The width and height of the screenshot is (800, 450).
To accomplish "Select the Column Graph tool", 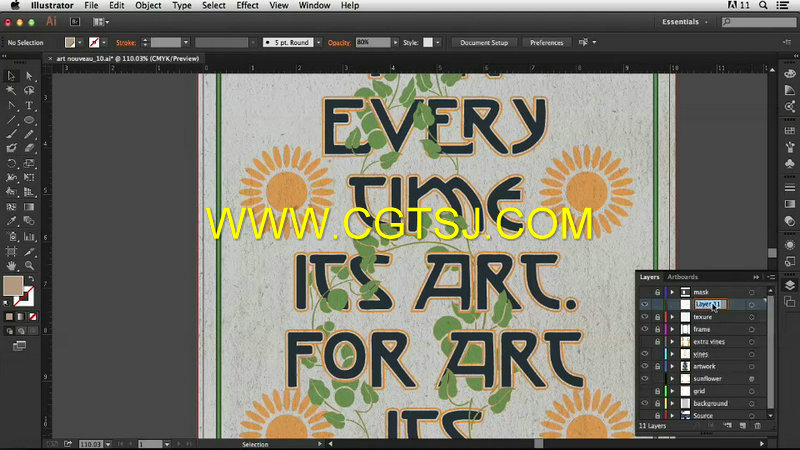I will pyautogui.click(x=29, y=237).
